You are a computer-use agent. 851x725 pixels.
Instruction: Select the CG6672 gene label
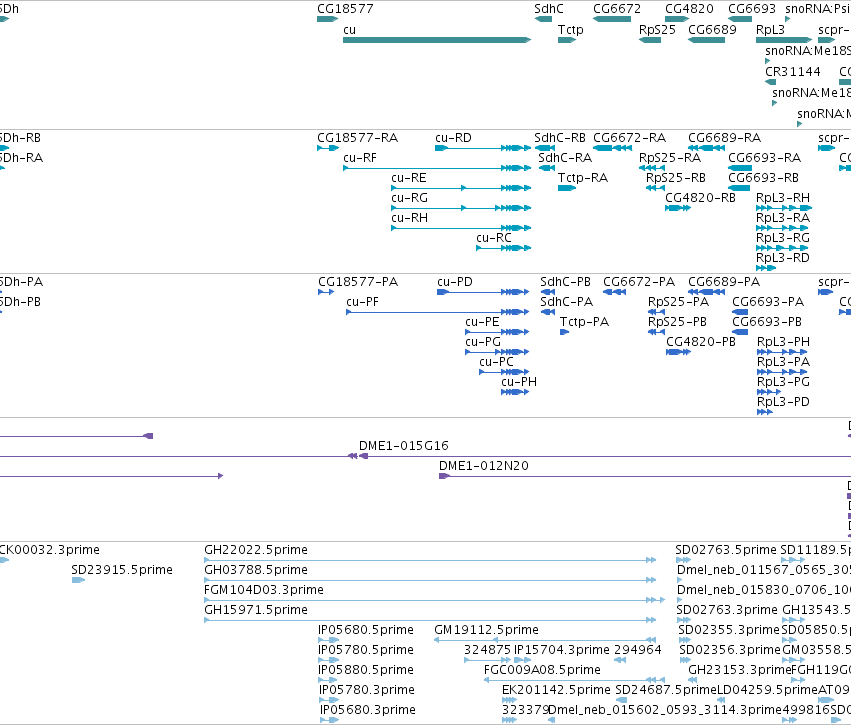(617, 9)
